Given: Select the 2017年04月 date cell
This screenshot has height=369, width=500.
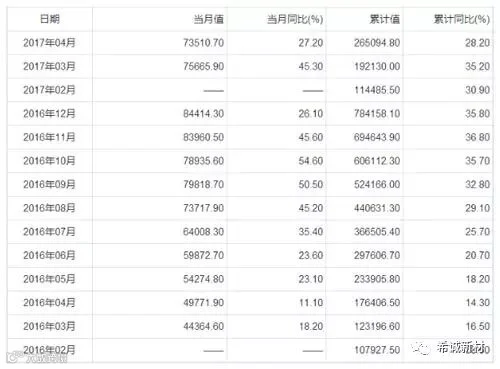Looking at the screenshot, I should [x=49, y=43].
